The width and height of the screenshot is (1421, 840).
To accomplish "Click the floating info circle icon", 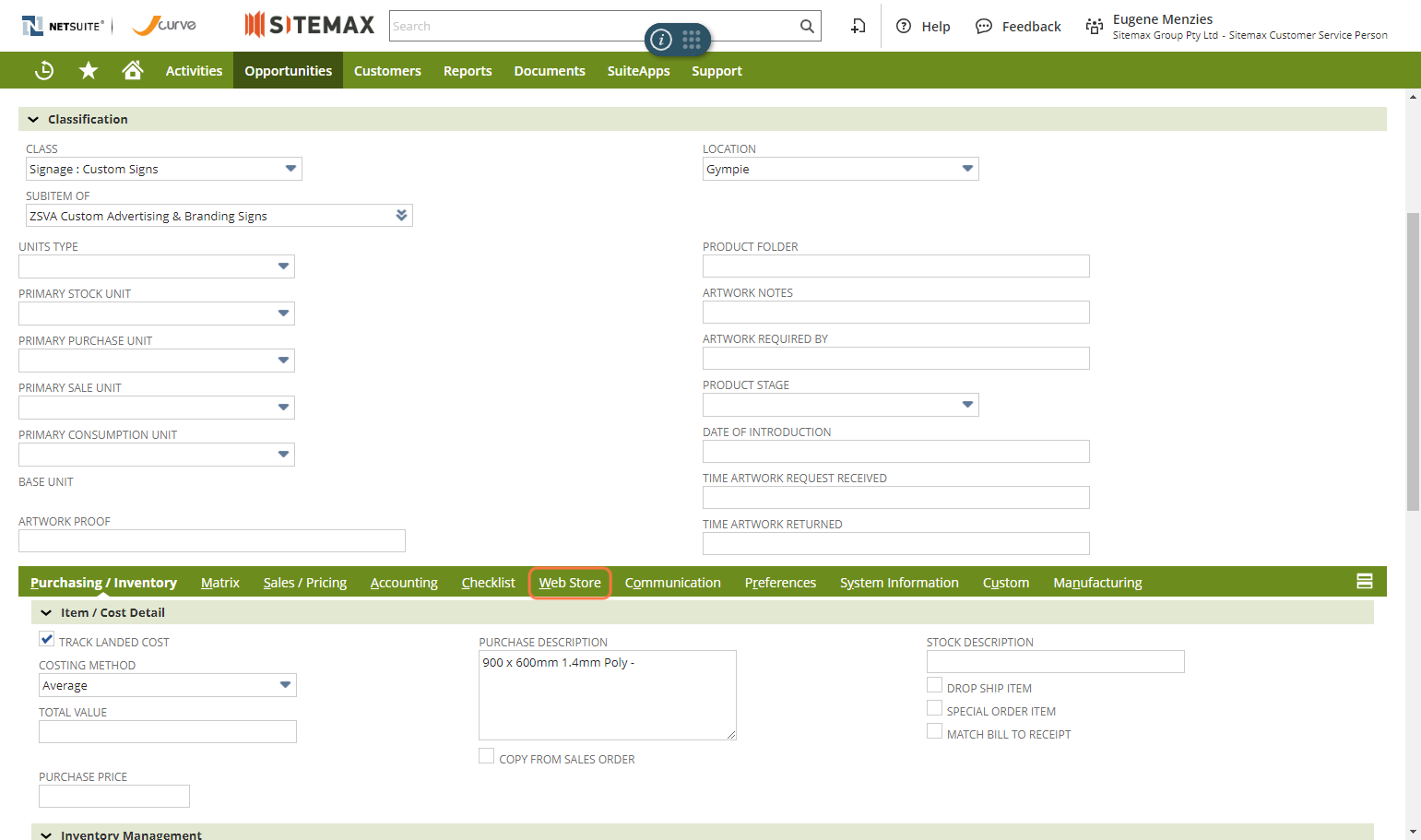I will (661, 40).
